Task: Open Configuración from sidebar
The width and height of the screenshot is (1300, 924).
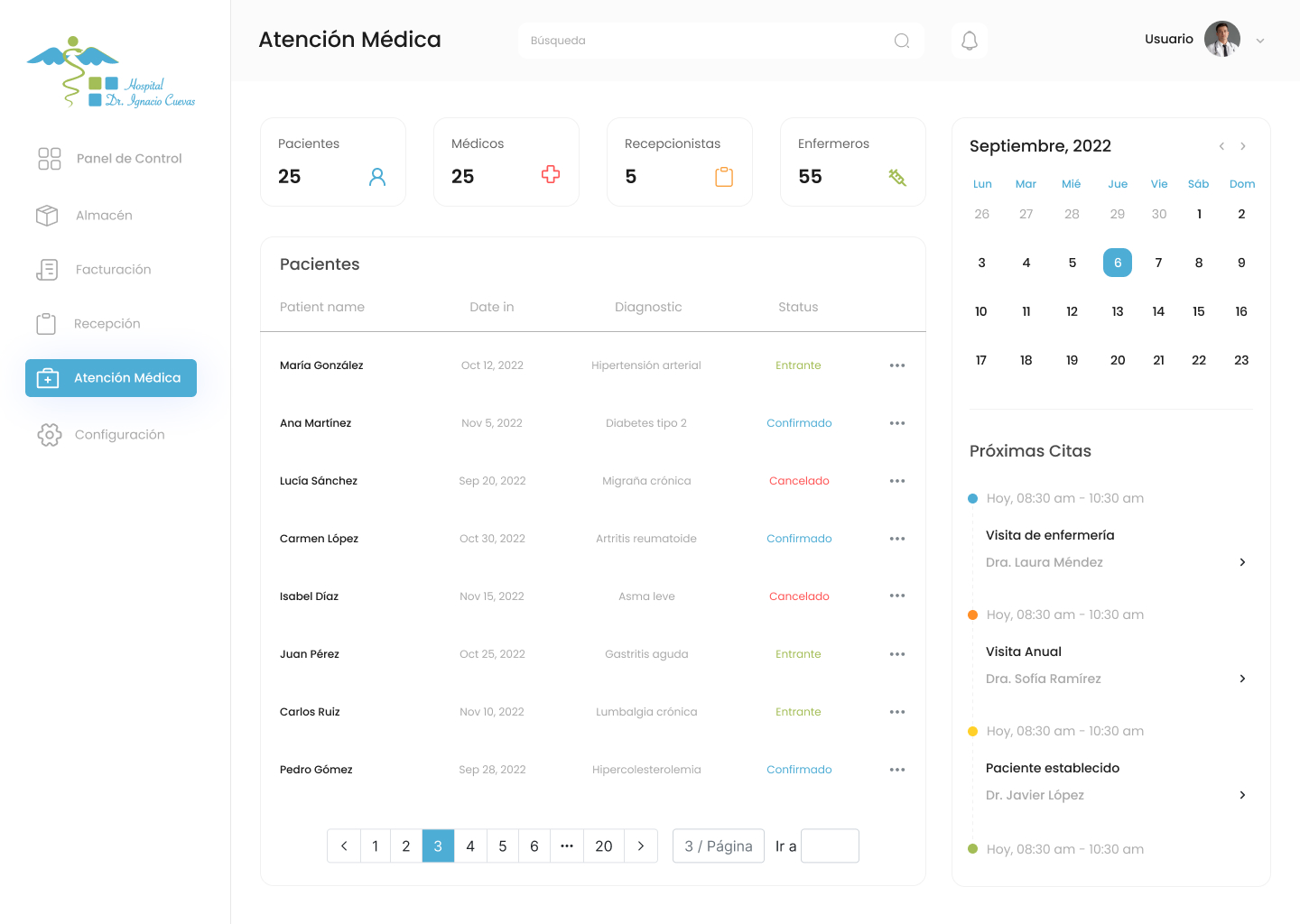Action: click(119, 435)
